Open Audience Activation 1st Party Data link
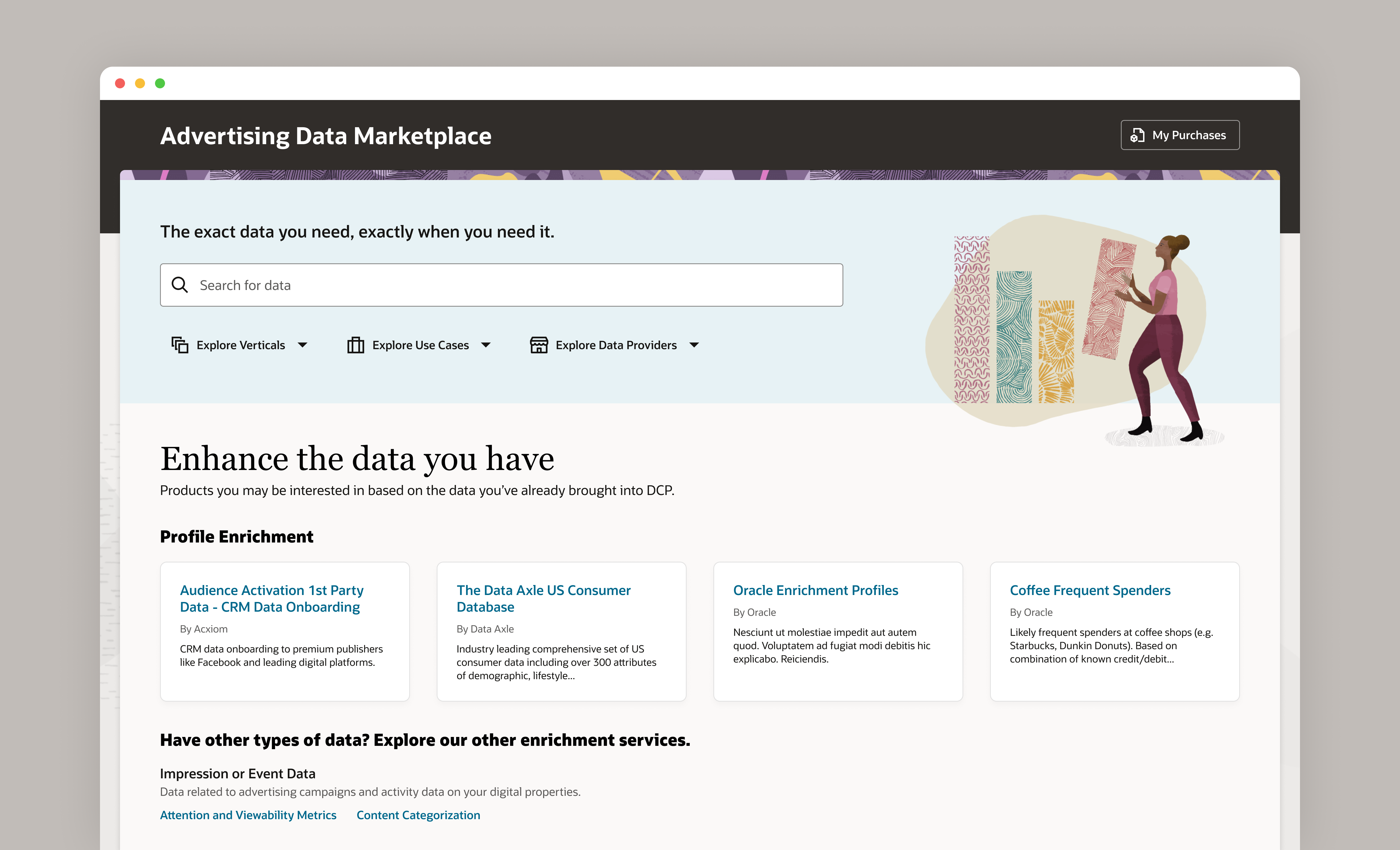The height and width of the screenshot is (850, 1400). 272,598
